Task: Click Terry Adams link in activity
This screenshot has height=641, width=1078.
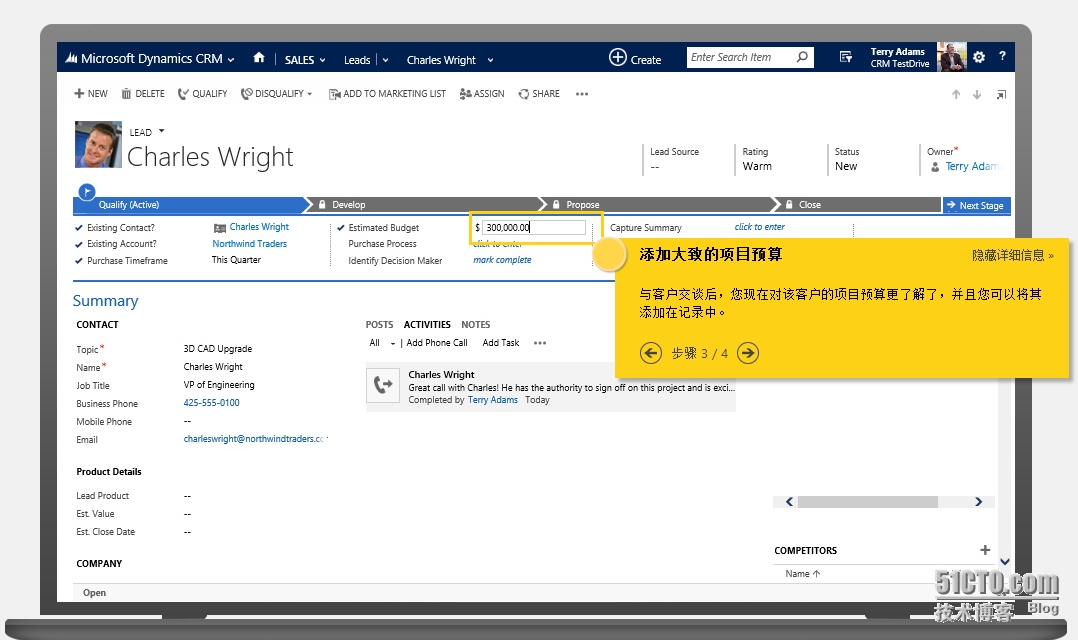Action: pos(493,400)
